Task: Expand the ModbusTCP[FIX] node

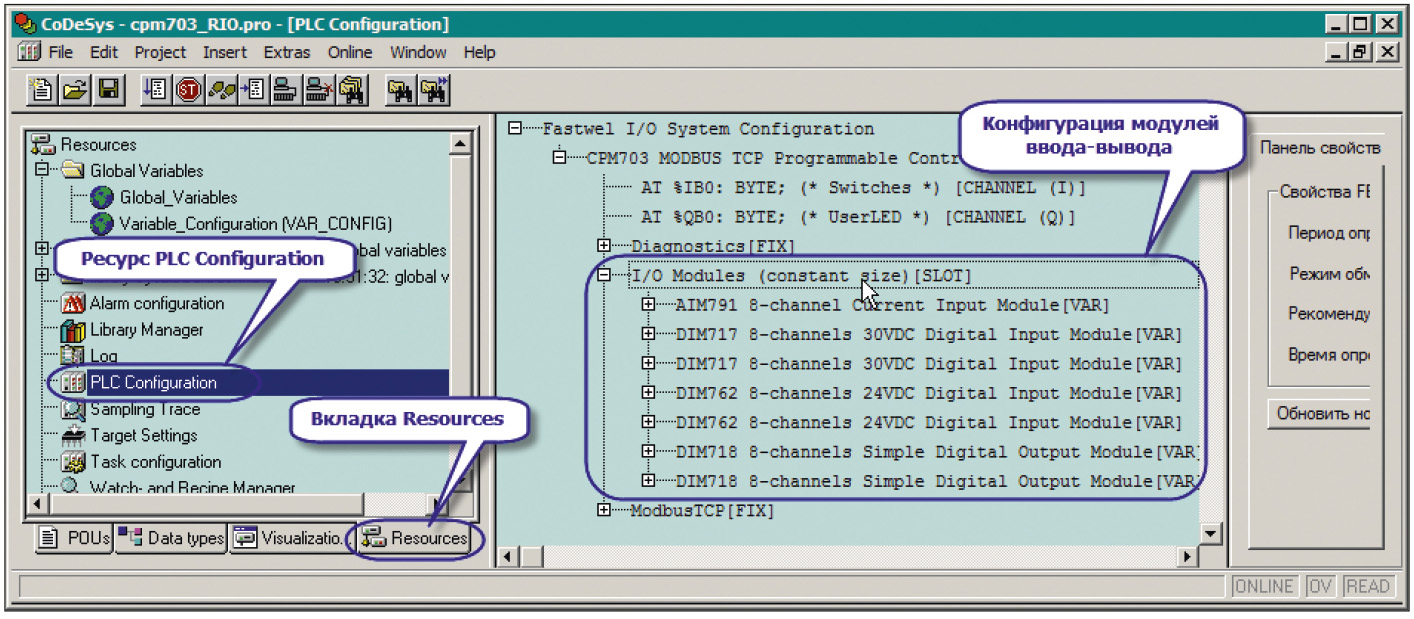Action: [x=603, y=511]
